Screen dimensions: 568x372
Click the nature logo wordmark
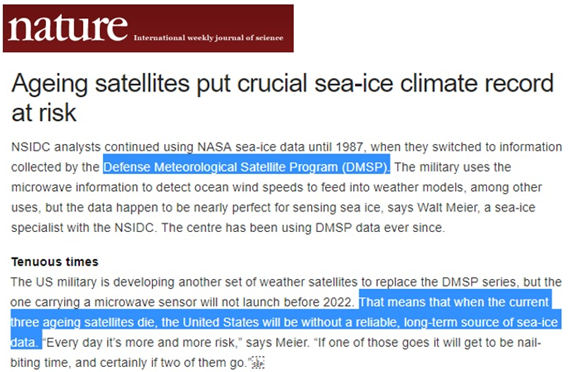[68, 27]
